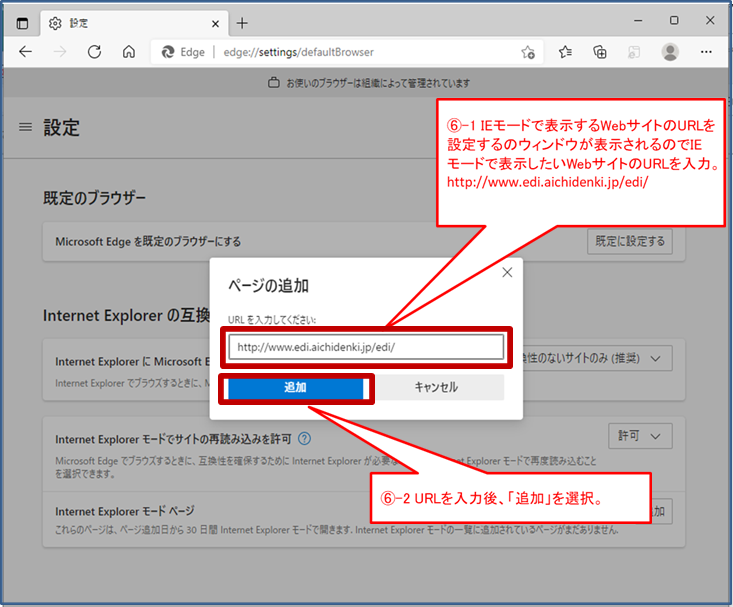Click the forward arrow button
Screen dimensions: 733x607
(60, 51)
